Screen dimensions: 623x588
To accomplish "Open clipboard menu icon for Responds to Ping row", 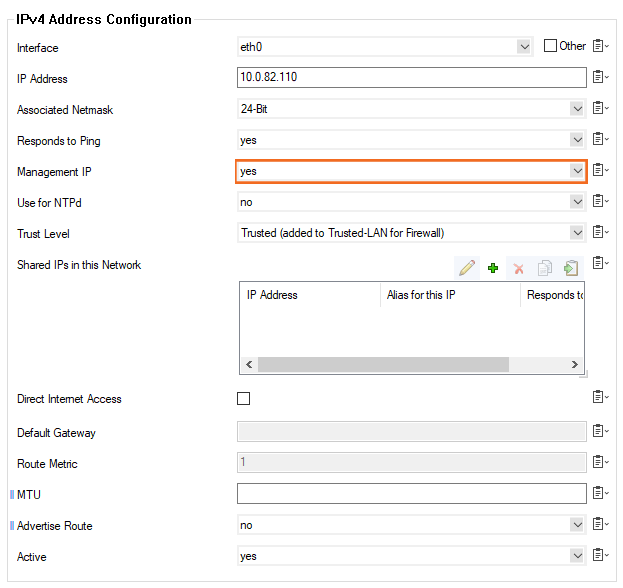I will point(600,139).
